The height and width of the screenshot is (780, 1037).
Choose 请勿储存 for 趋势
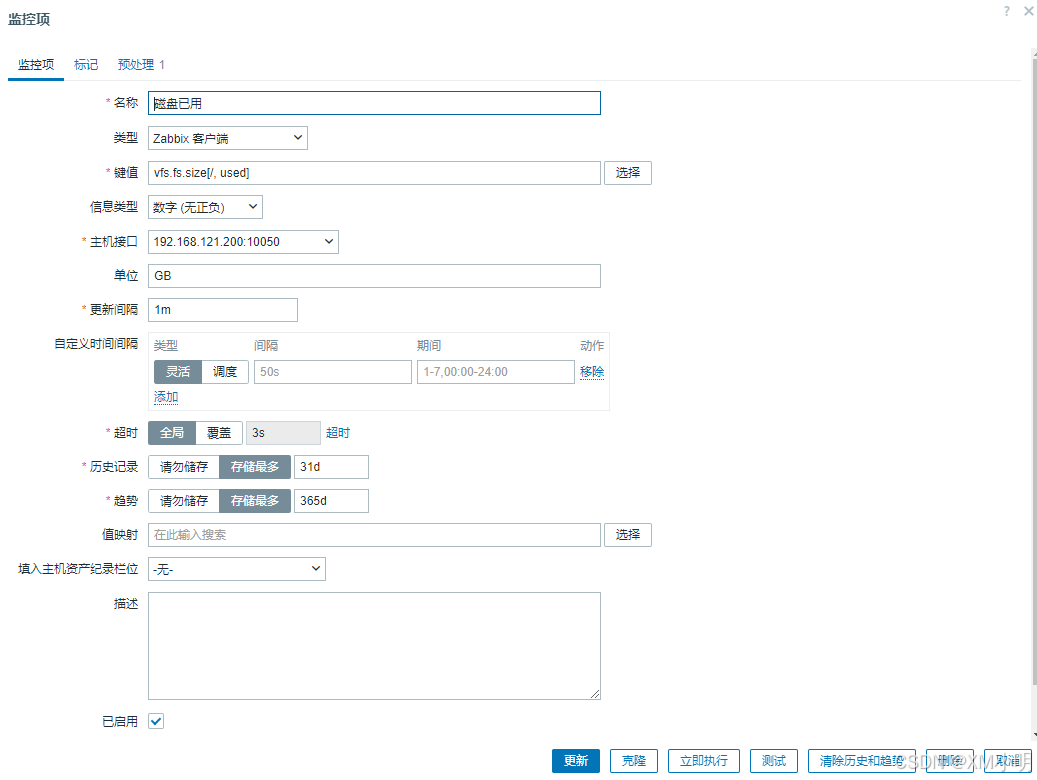tap(184, 501)
